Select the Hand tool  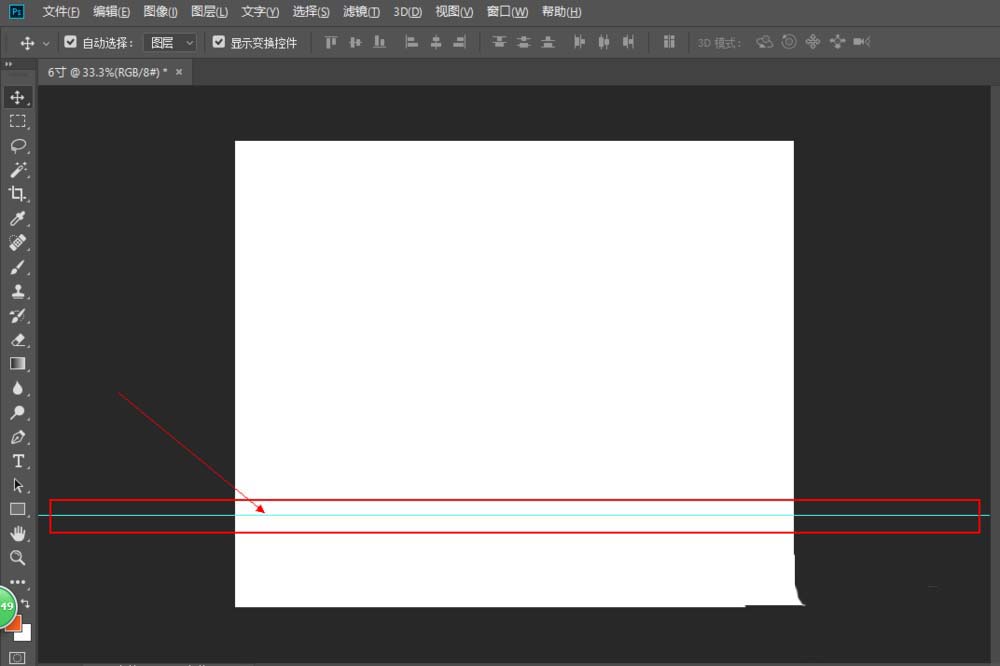click(17, 533)
